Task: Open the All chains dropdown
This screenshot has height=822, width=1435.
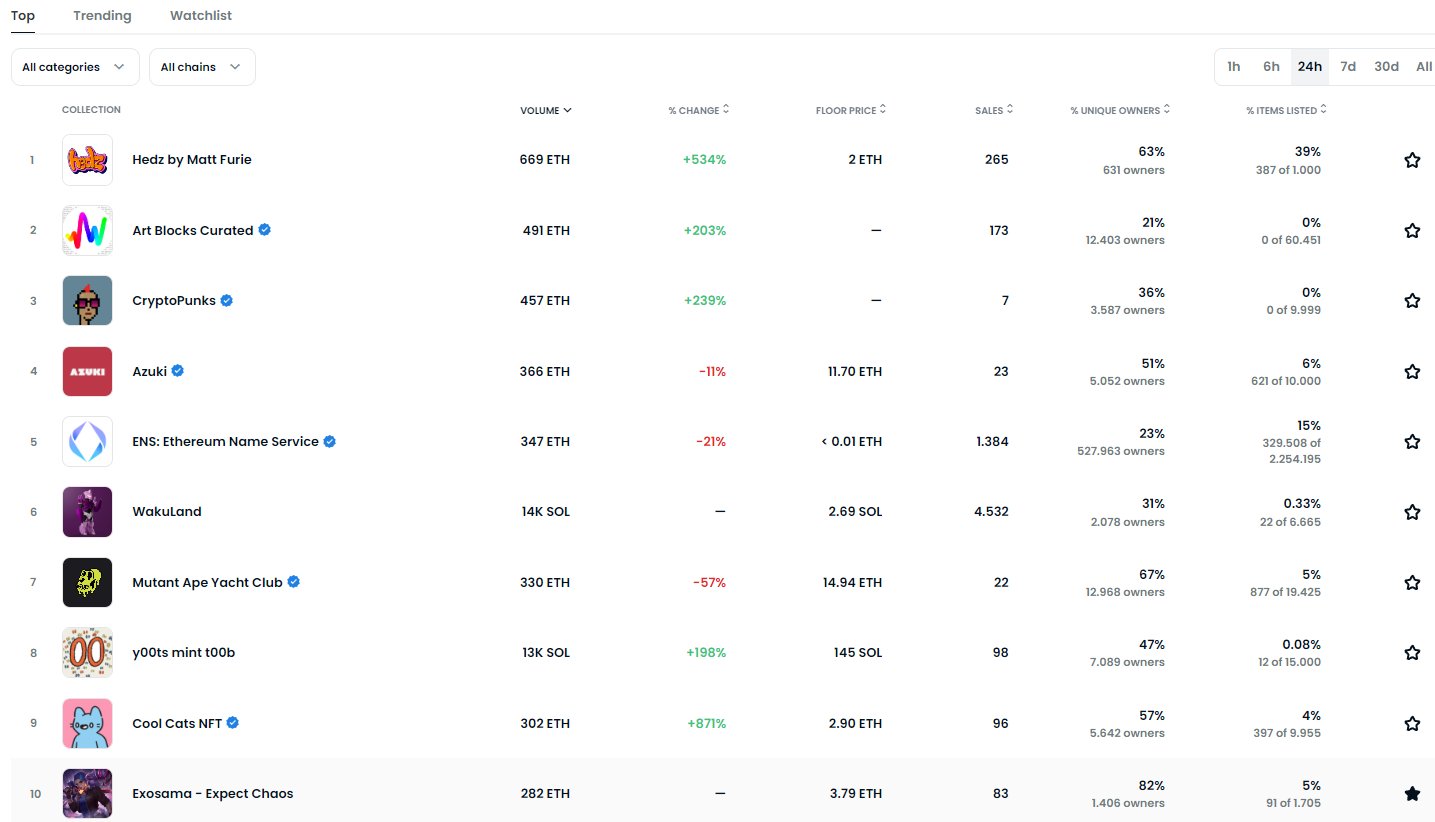Action: pos(202,67)
